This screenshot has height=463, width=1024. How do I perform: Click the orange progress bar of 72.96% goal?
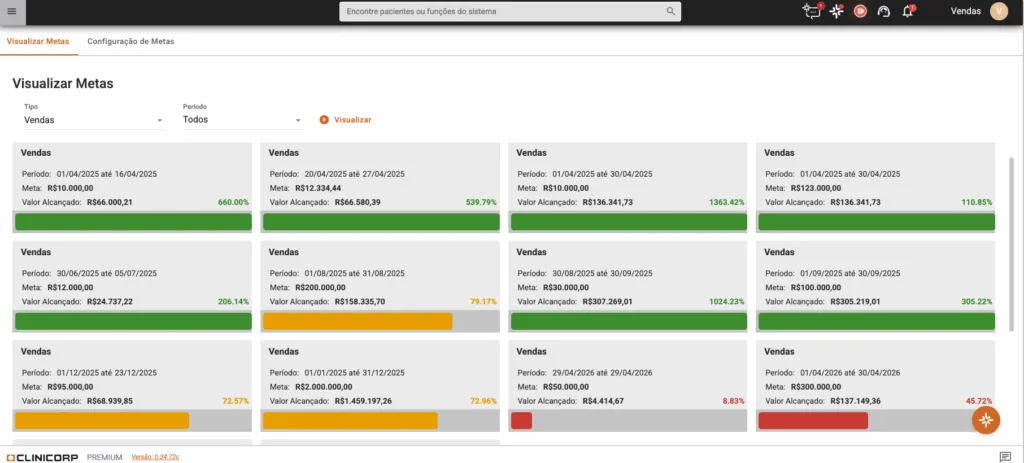point(350,421)
